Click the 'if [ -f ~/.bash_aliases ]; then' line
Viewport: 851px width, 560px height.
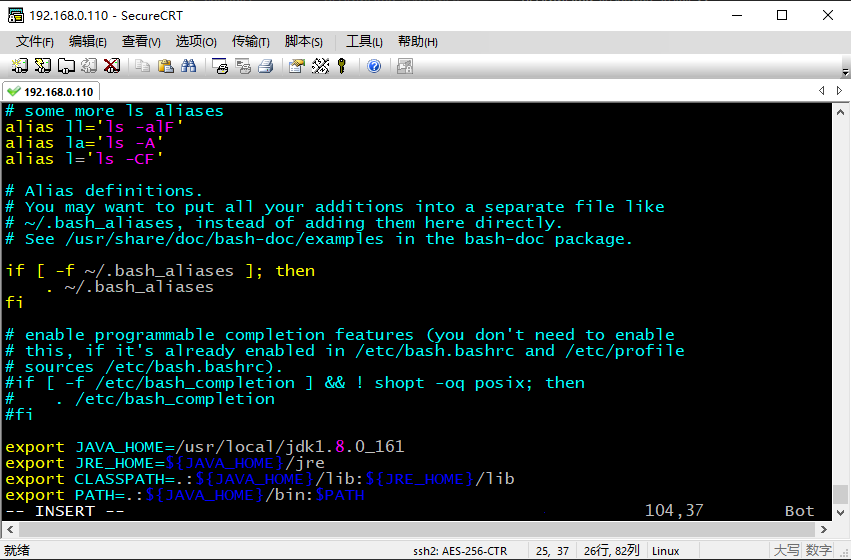pos(160,271)
